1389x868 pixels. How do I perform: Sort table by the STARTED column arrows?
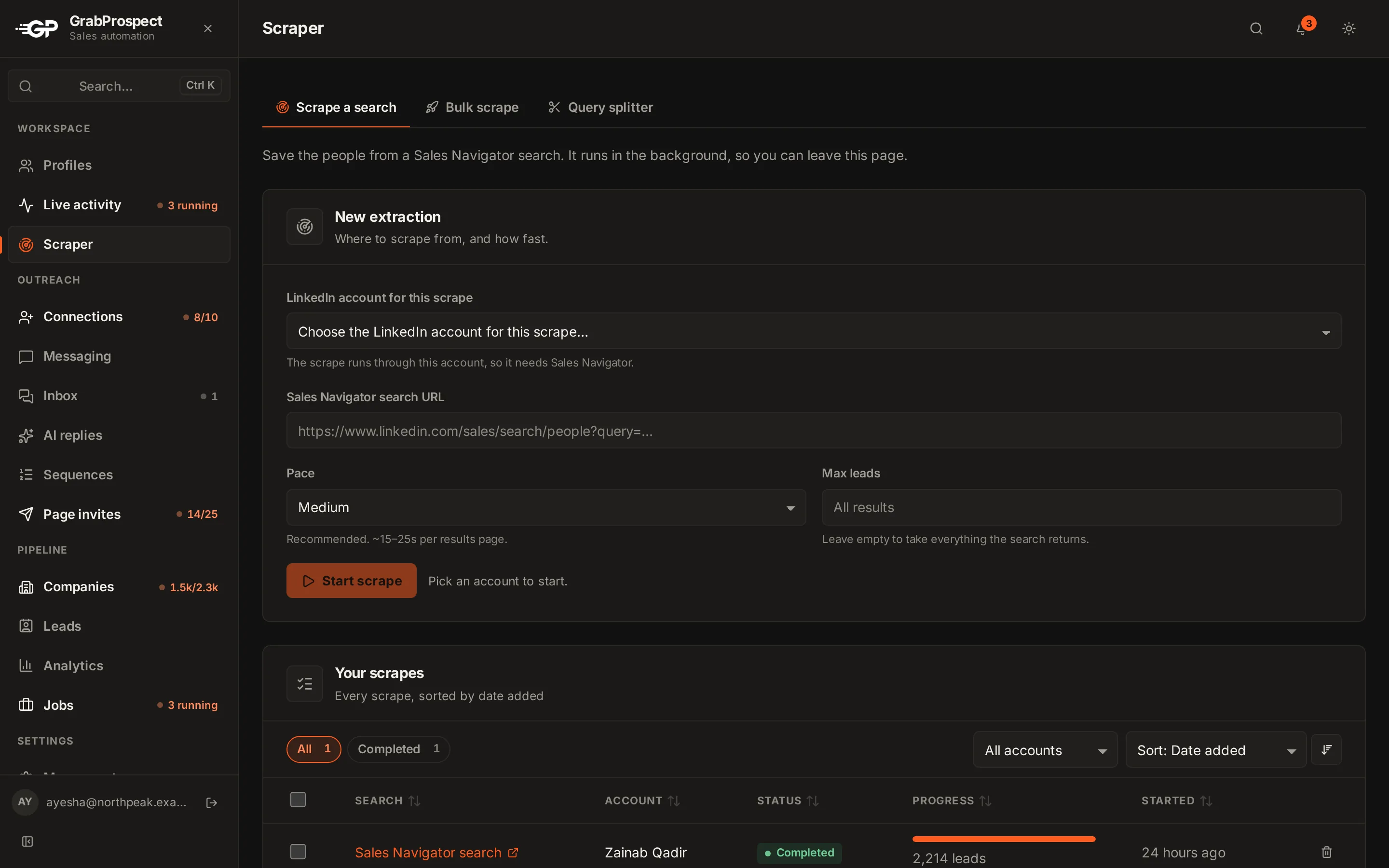[x=1206, y=800]
